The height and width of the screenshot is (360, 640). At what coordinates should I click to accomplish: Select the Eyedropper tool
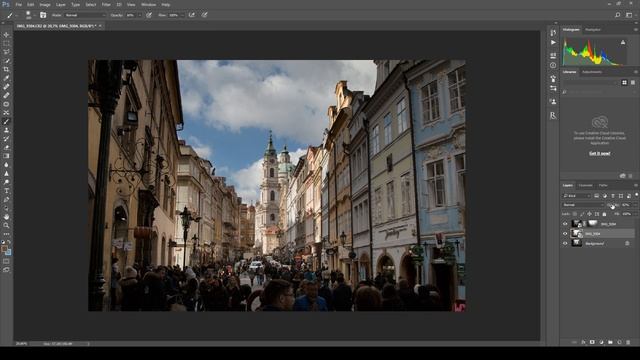point(6,78)
